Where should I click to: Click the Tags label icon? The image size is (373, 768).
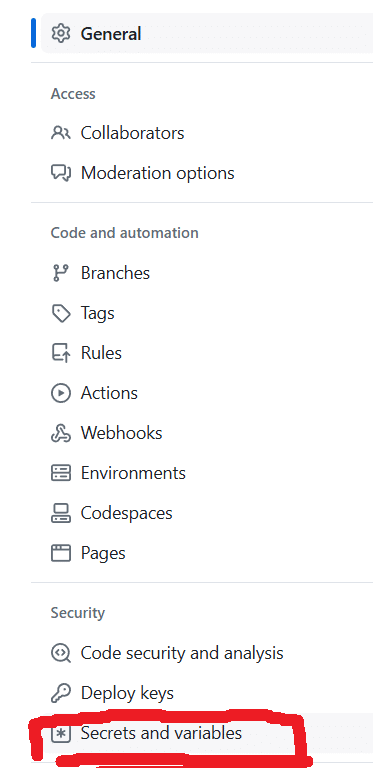click(x=61, y=313)
